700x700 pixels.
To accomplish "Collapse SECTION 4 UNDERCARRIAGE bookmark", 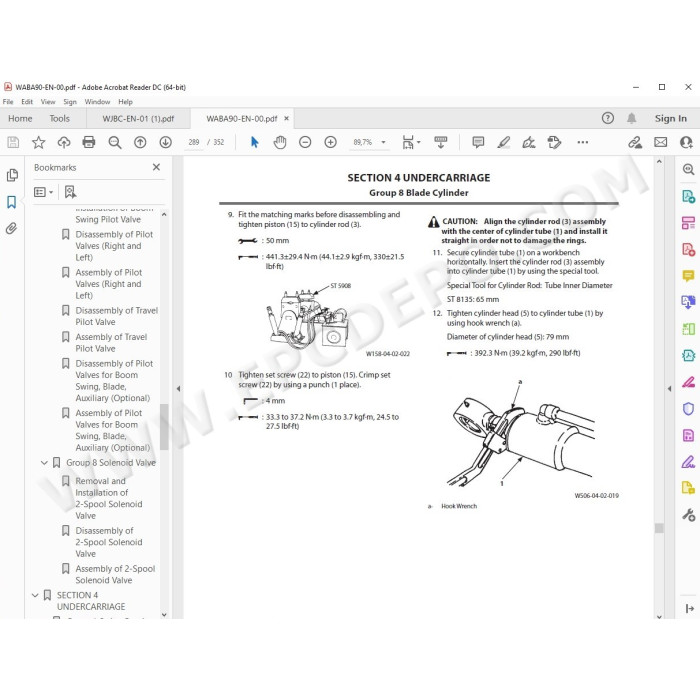I will pyautogui.click(x=35, y=596).
